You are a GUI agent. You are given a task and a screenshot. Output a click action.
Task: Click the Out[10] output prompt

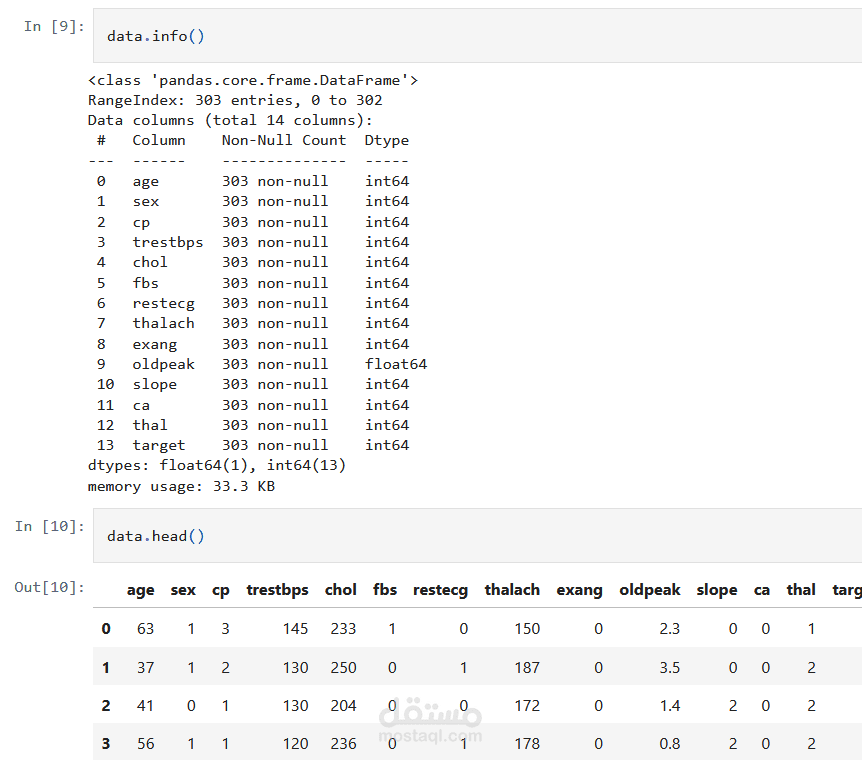49,587
